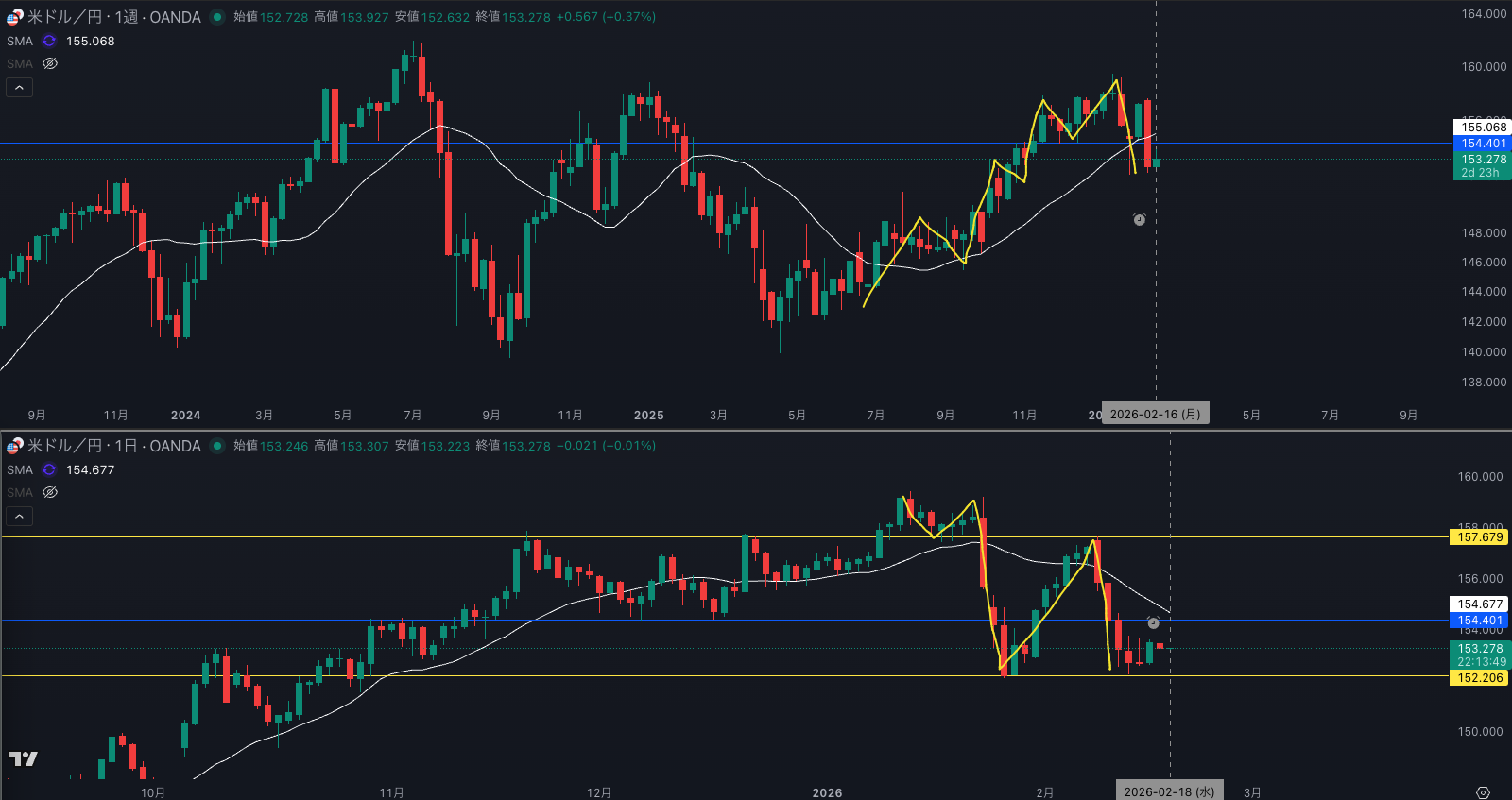Image resolution: width=1512 pixels, height=800 pixels.
Task: Click the yellow 157.679 price label
Action: (x=1479, y=537)
